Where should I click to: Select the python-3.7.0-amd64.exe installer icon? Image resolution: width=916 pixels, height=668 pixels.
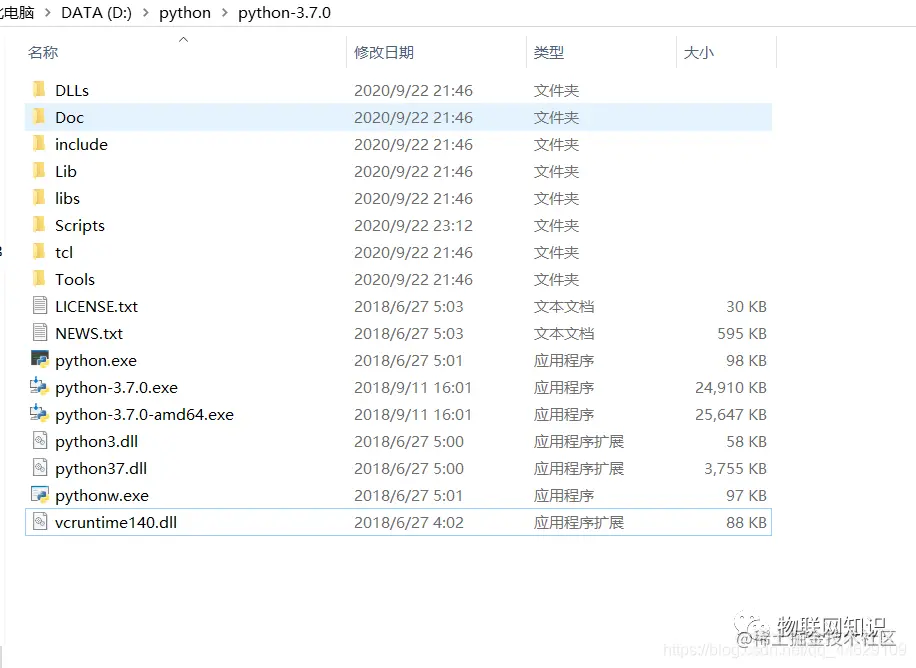[39, 413]
